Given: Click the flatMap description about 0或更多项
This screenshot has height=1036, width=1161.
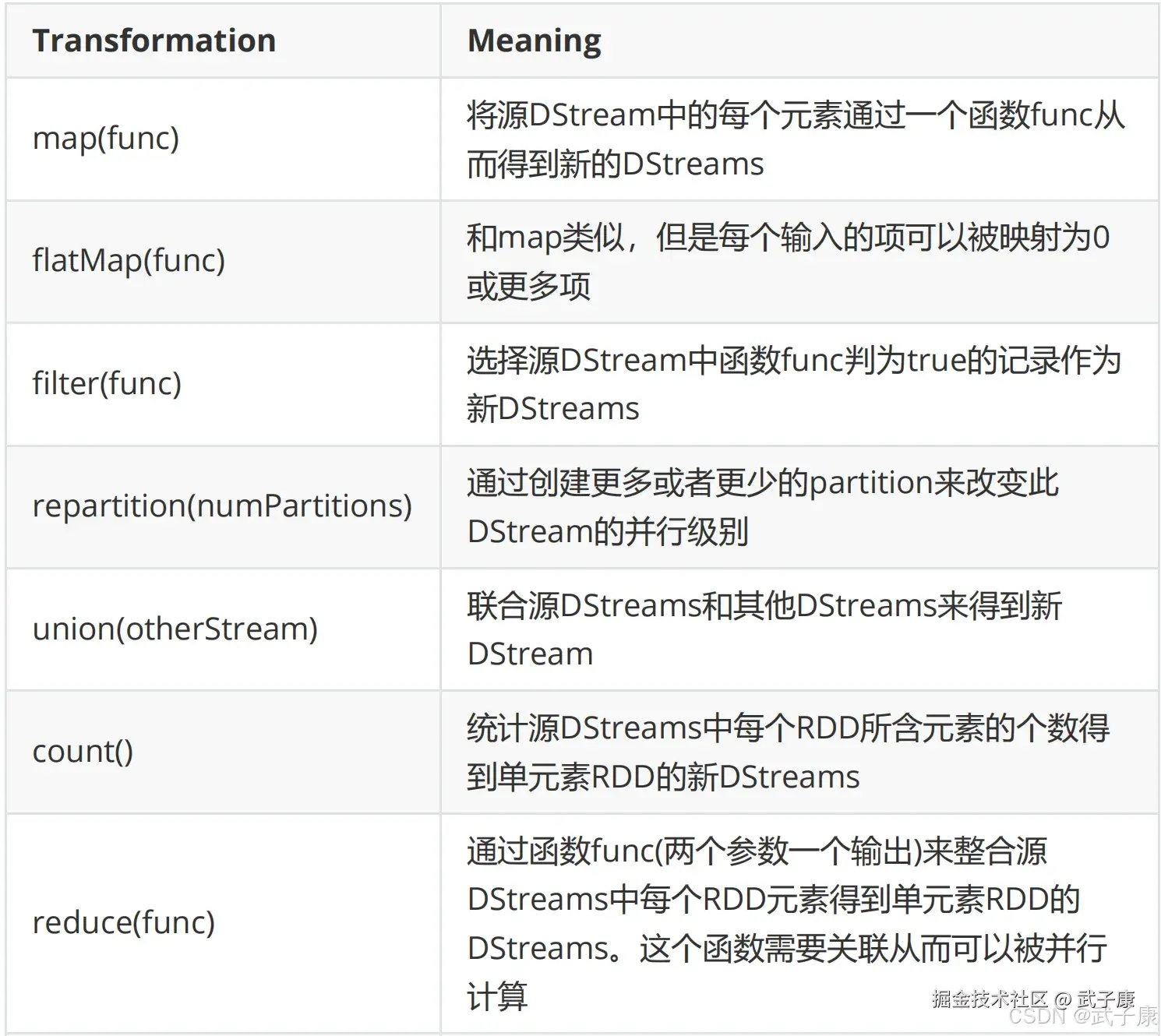Looking at the screenshot, I should (x=788, y=262).
